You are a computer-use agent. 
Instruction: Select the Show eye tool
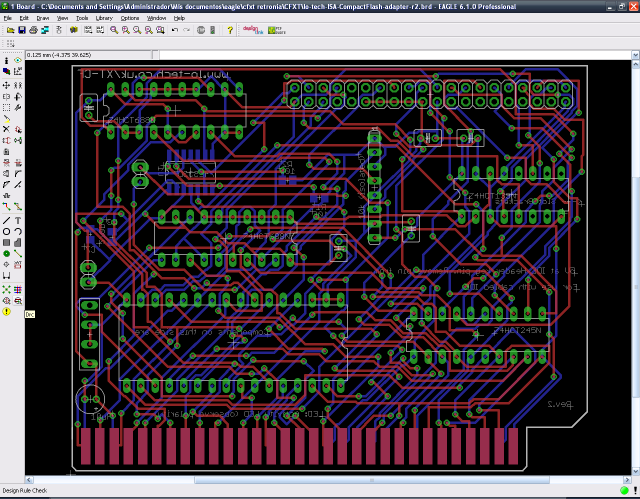[18, 60]
